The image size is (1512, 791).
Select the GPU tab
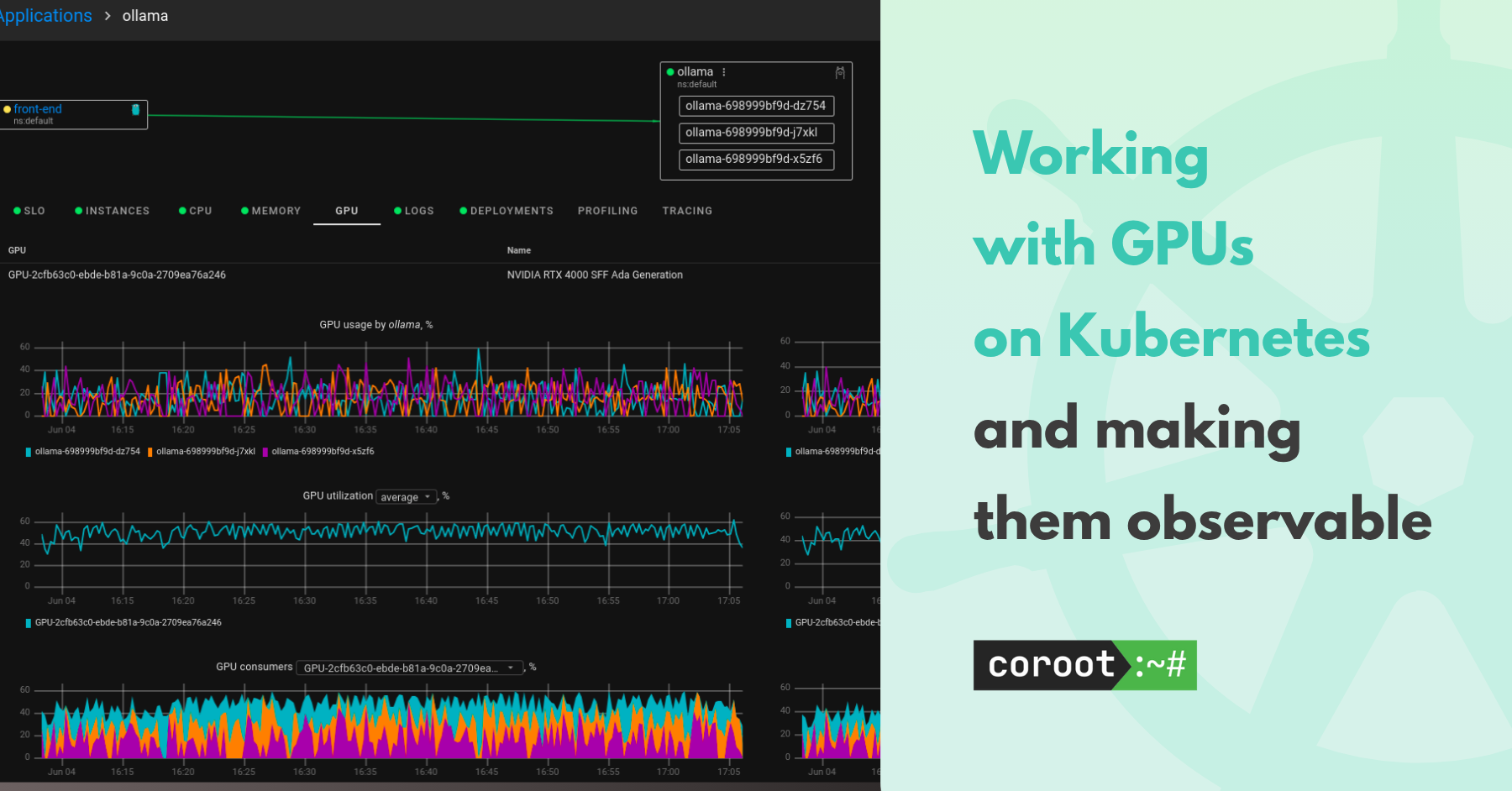[x=347, y=211]
